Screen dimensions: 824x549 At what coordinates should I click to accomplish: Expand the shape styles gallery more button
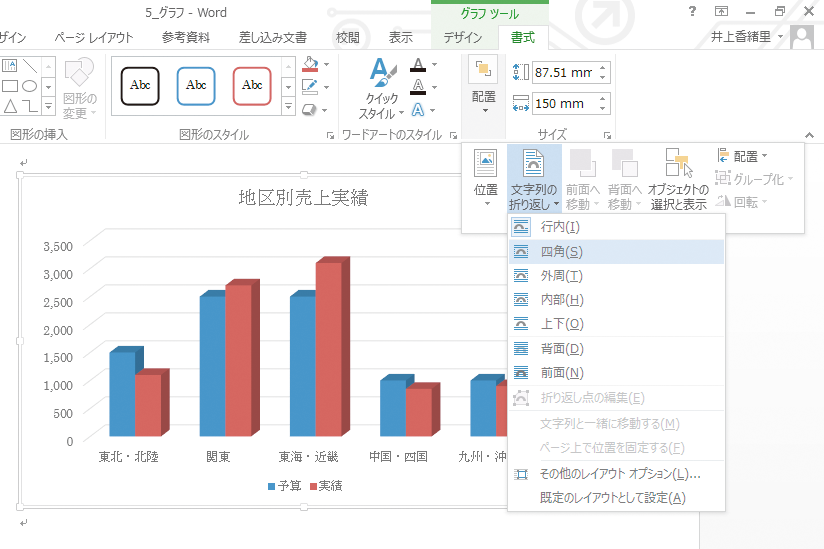[x=288, y=107]
